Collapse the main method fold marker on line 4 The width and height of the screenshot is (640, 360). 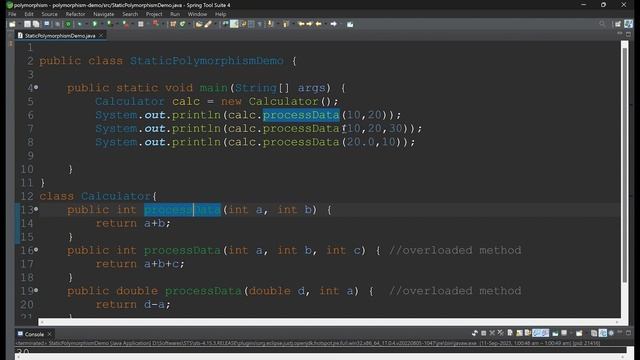point(36,87)
